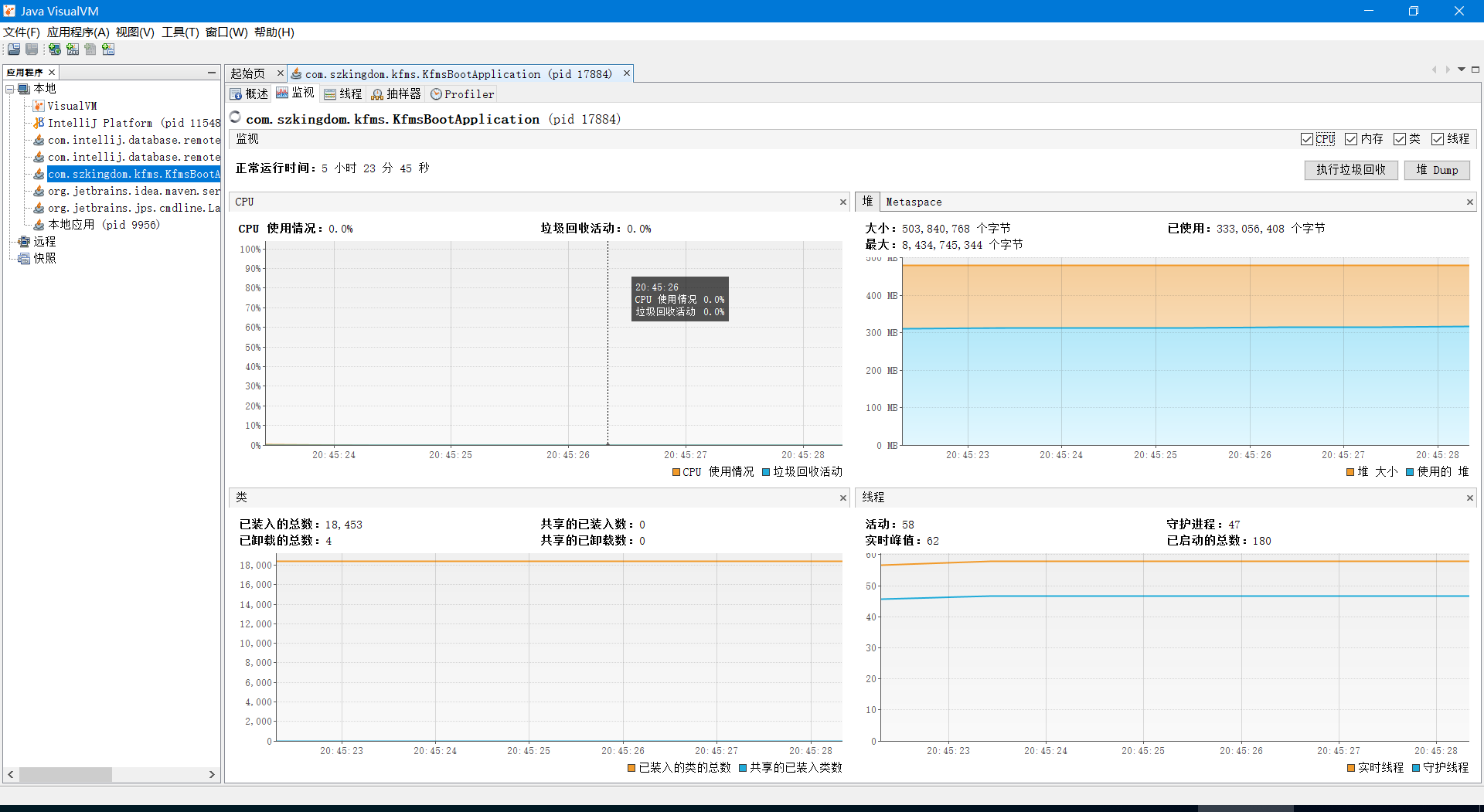Click the greyed-out Add VM Coredump toolbar icon
This screenshot has width=1484, height=812.
tap(90, 49)
